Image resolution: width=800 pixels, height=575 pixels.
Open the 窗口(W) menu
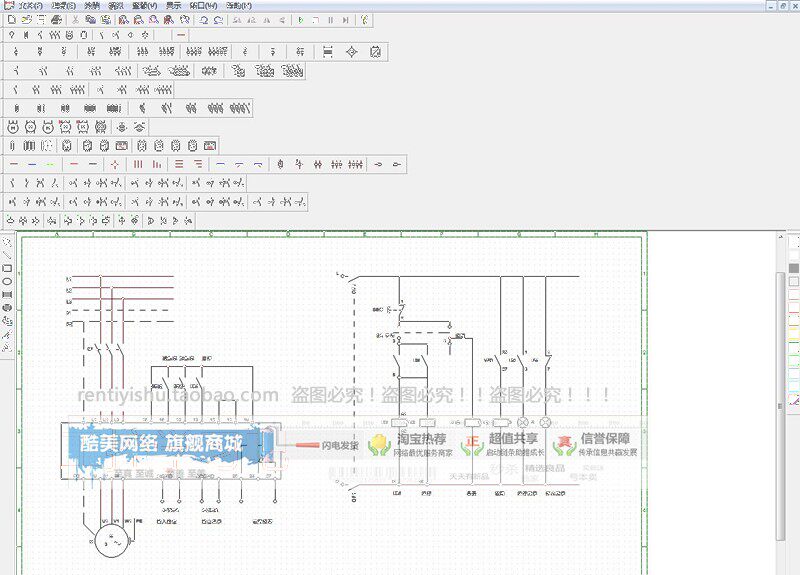click(203, 6)
